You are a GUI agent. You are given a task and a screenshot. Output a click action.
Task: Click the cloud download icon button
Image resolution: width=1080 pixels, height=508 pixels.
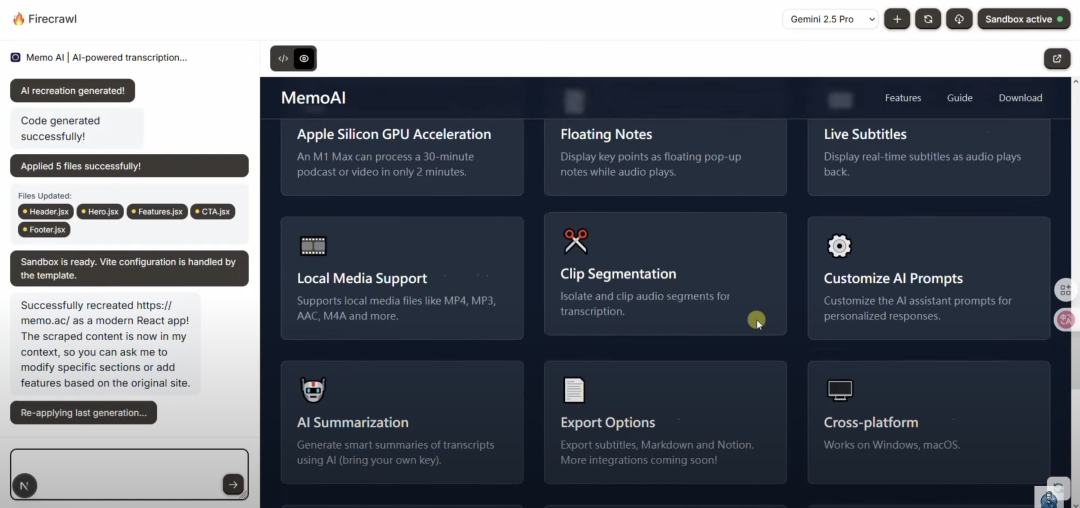coord(959,19)
